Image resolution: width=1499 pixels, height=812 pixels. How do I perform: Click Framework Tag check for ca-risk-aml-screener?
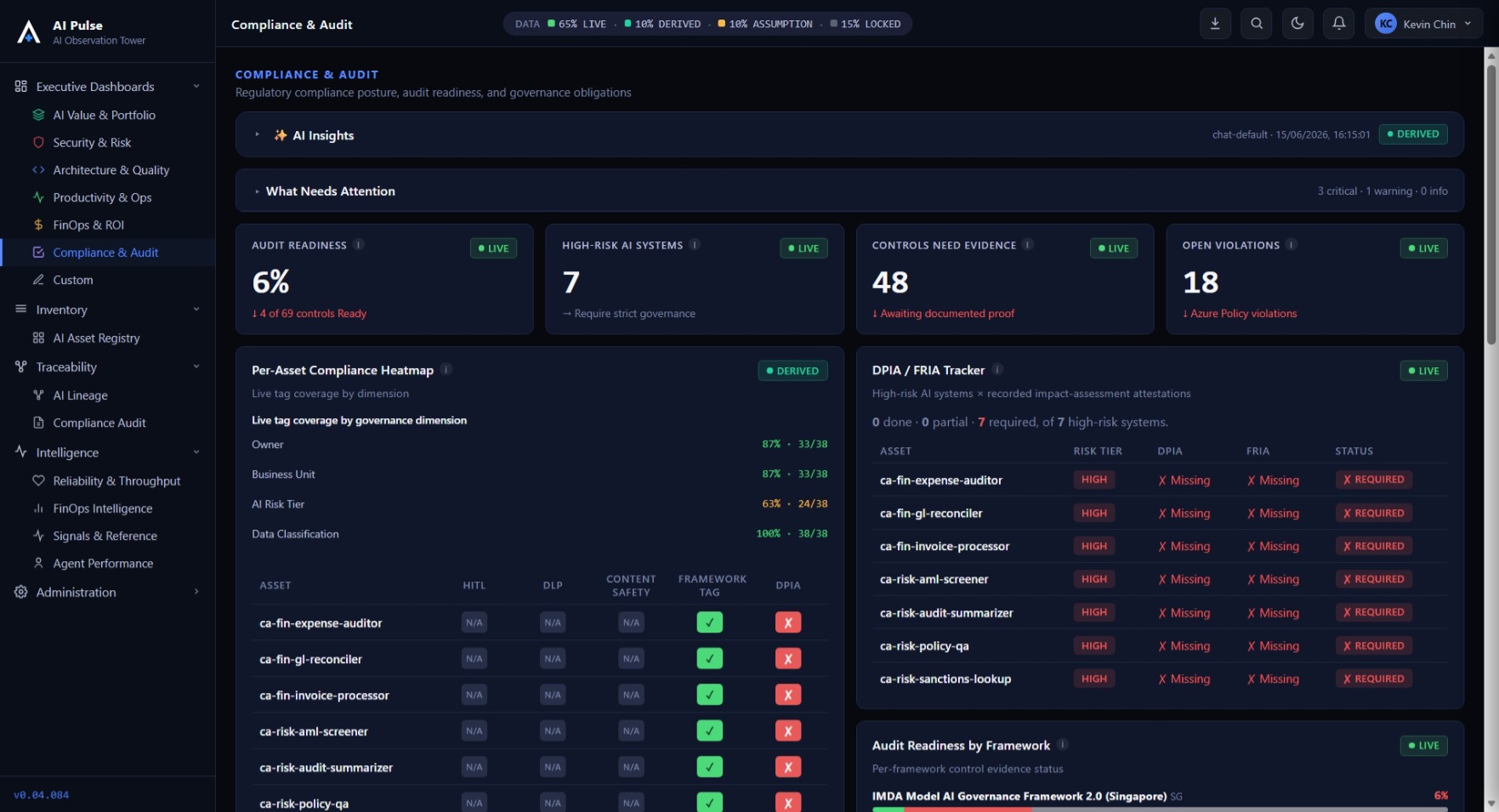pyautogui.click(x=710, y=731)
